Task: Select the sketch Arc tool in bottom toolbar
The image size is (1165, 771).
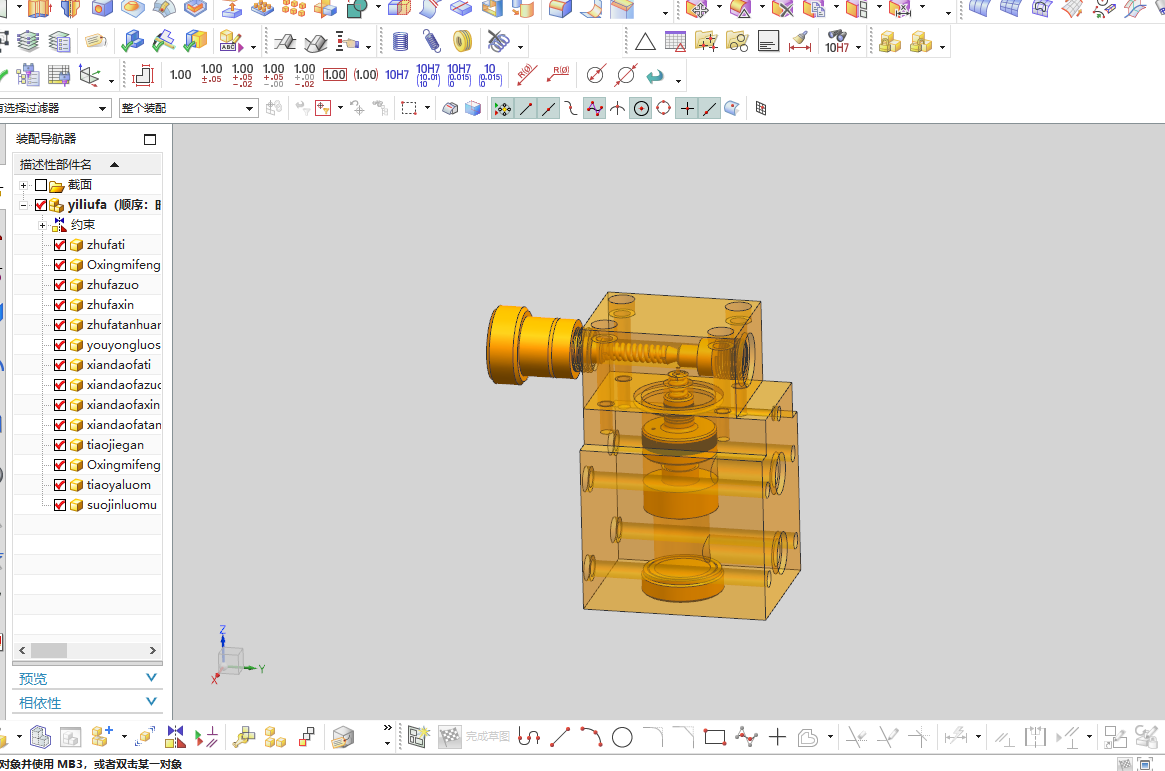Action: pyautogui.click(x=591, y=737)
